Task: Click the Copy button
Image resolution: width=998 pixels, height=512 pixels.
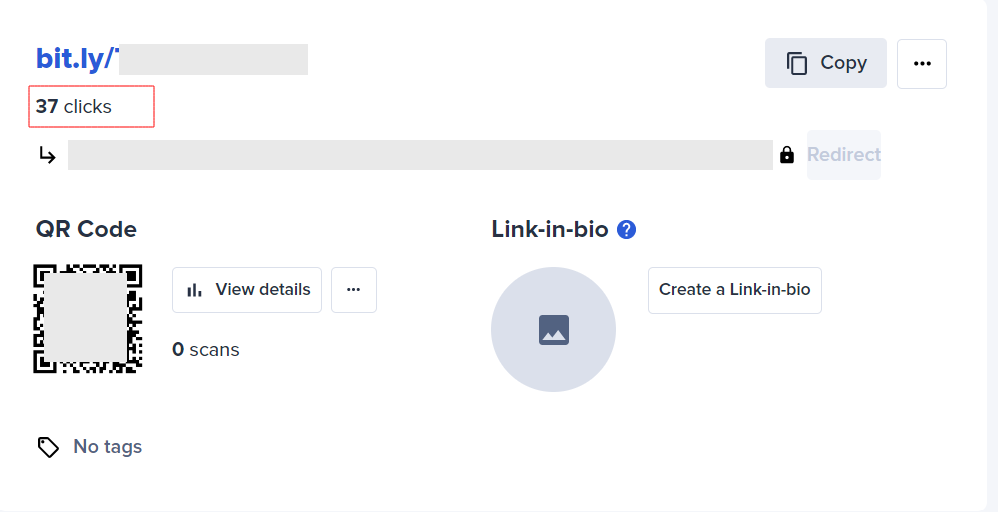Action: [825, 63]
